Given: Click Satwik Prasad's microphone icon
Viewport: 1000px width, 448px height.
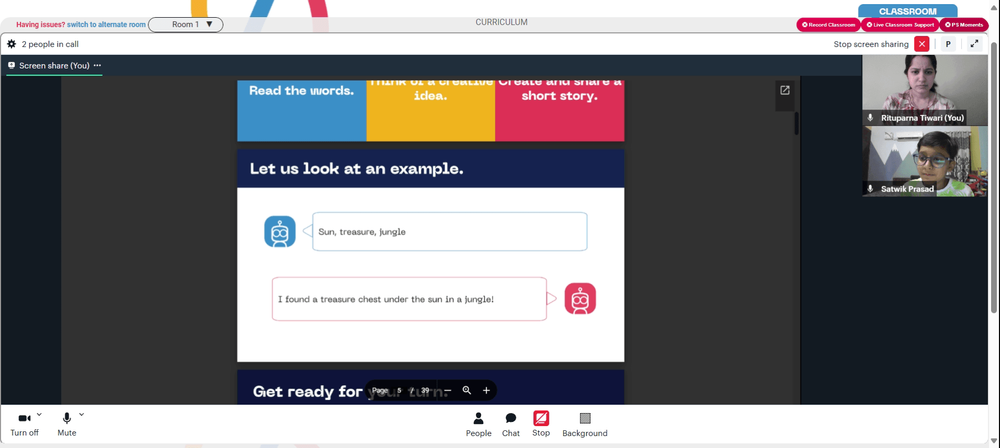Looking at the screenshot, I should click(x=871, y=189).
